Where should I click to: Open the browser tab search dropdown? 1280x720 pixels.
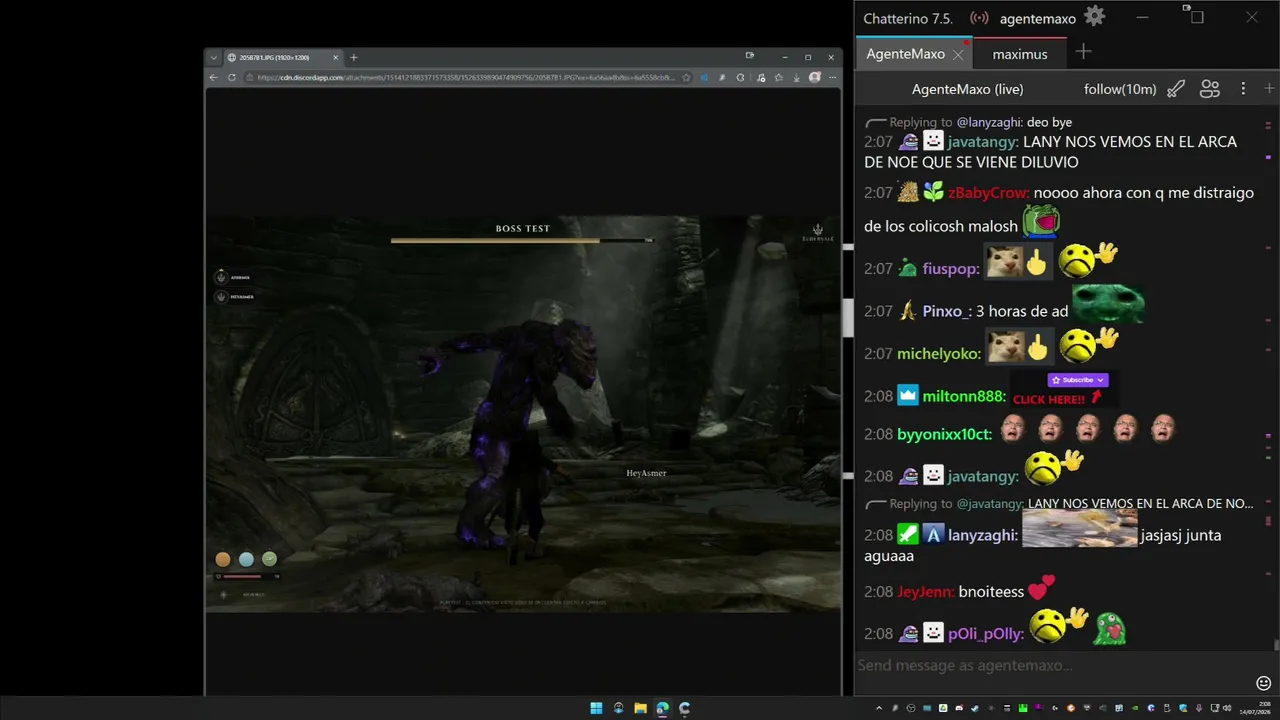[213, 57]
